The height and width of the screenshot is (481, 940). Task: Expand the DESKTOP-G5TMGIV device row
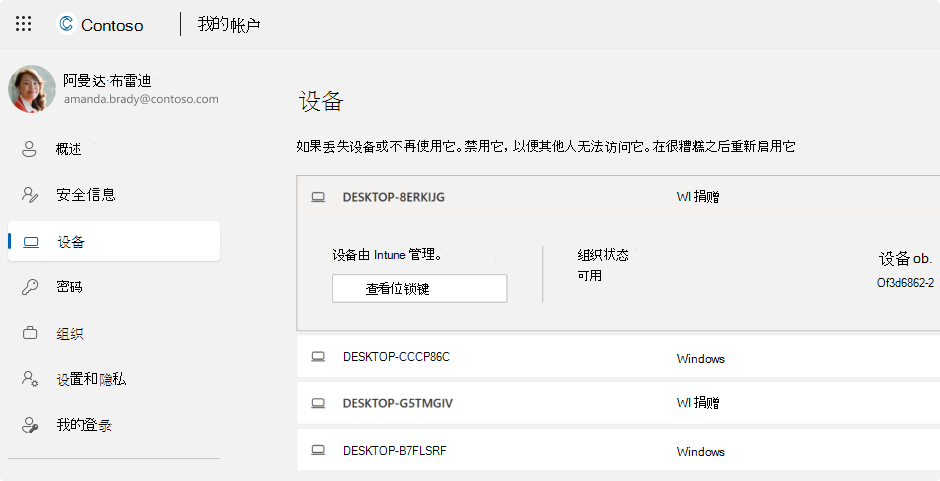click(x=618, y=403)
